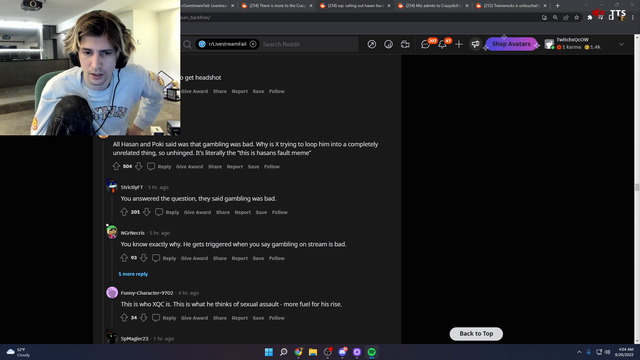The width and height of the screenshot is (640, 360).
Task: Expand 1 more reply thread
Action: (x=133, y=274)
